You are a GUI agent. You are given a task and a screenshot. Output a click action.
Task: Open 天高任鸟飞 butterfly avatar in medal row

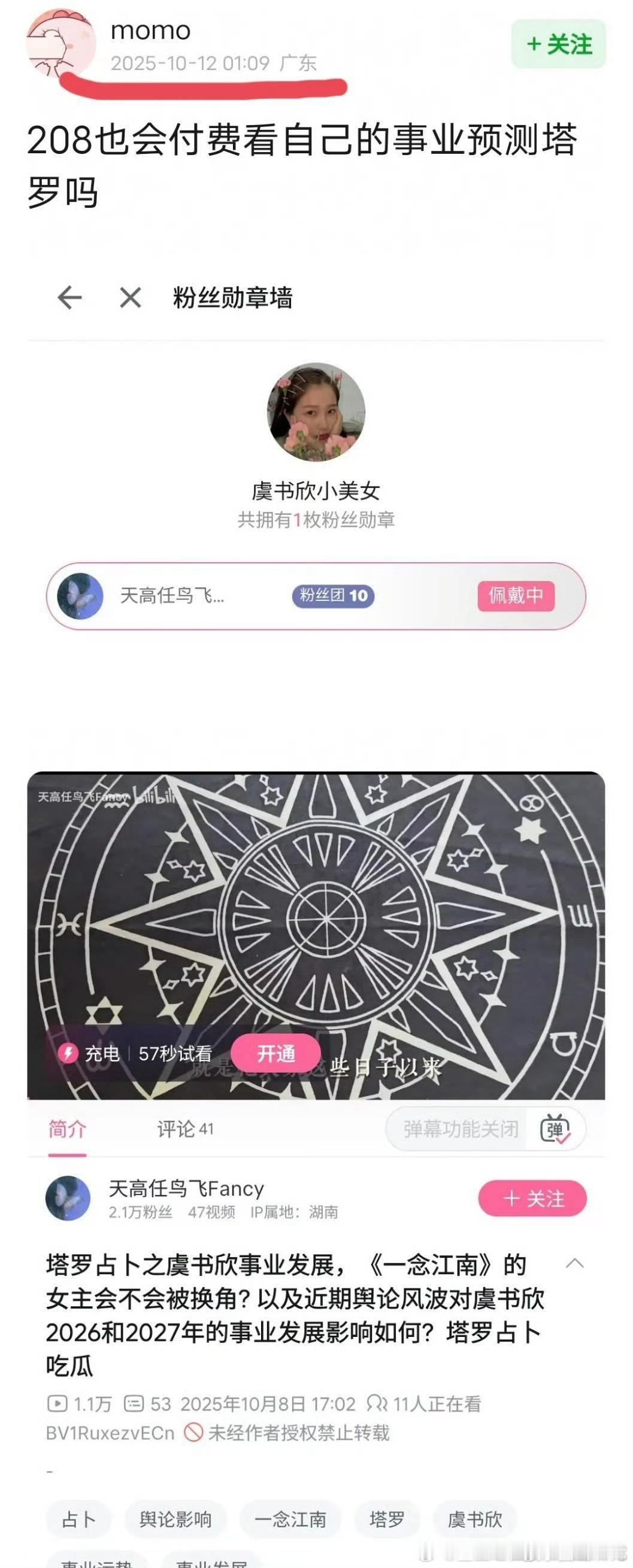pyautogui.click(x=80, y=596)
